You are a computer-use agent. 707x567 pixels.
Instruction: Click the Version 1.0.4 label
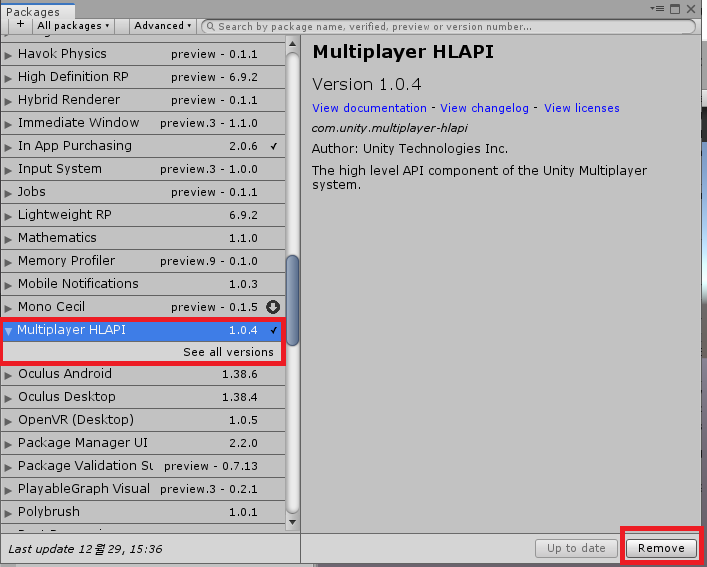pyautogui.click(x=367, y=84)
